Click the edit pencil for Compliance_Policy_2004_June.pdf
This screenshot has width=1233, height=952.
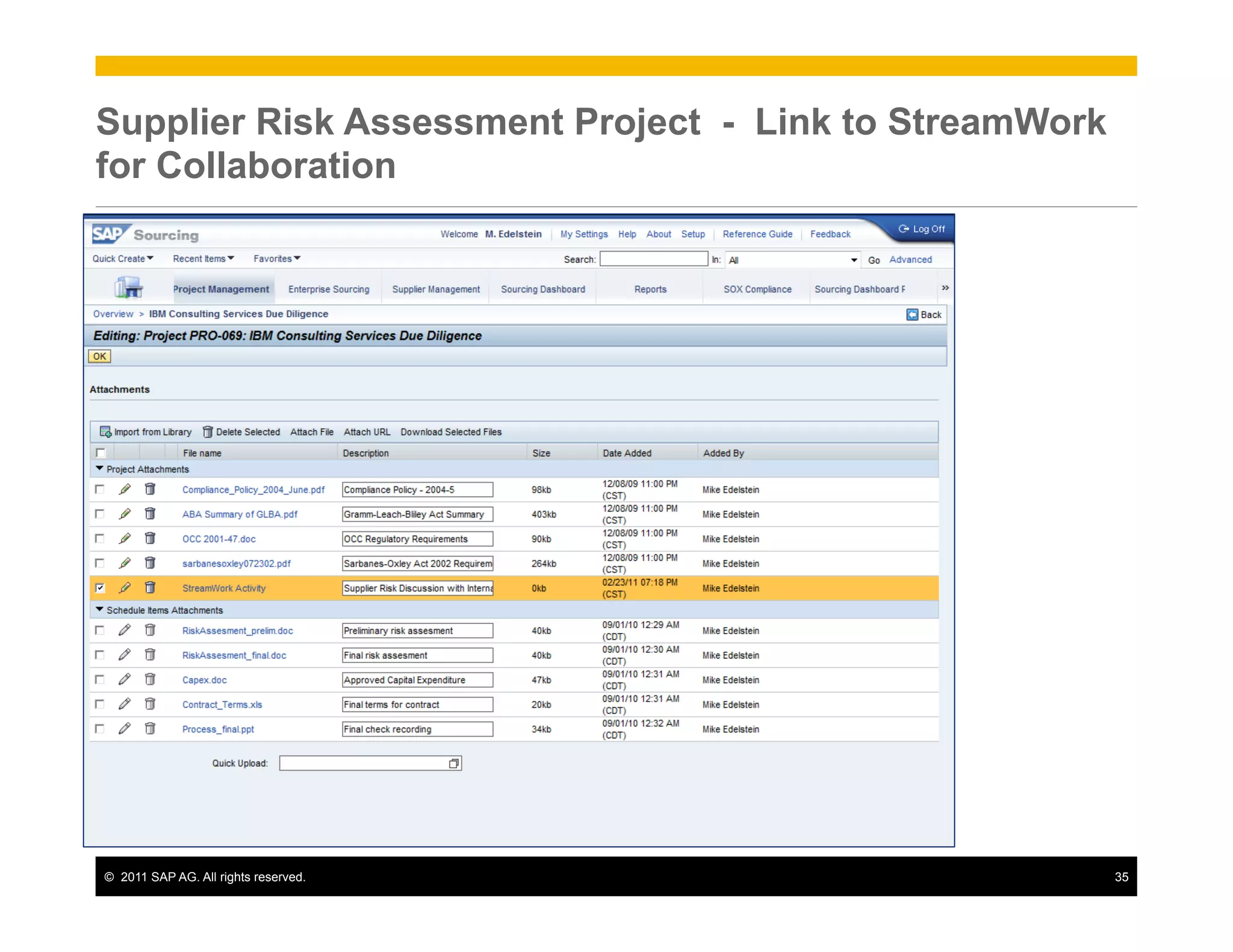(125, 489)
